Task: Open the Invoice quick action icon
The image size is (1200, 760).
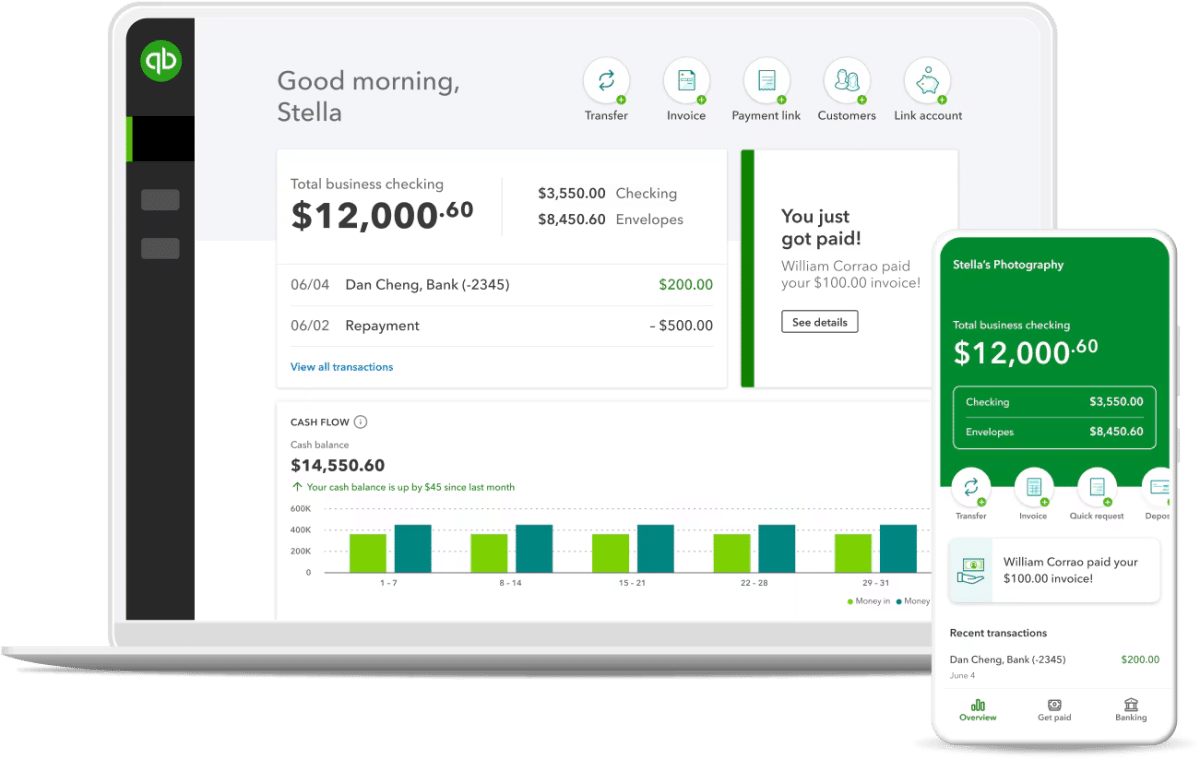Action: tap(686, 80)
